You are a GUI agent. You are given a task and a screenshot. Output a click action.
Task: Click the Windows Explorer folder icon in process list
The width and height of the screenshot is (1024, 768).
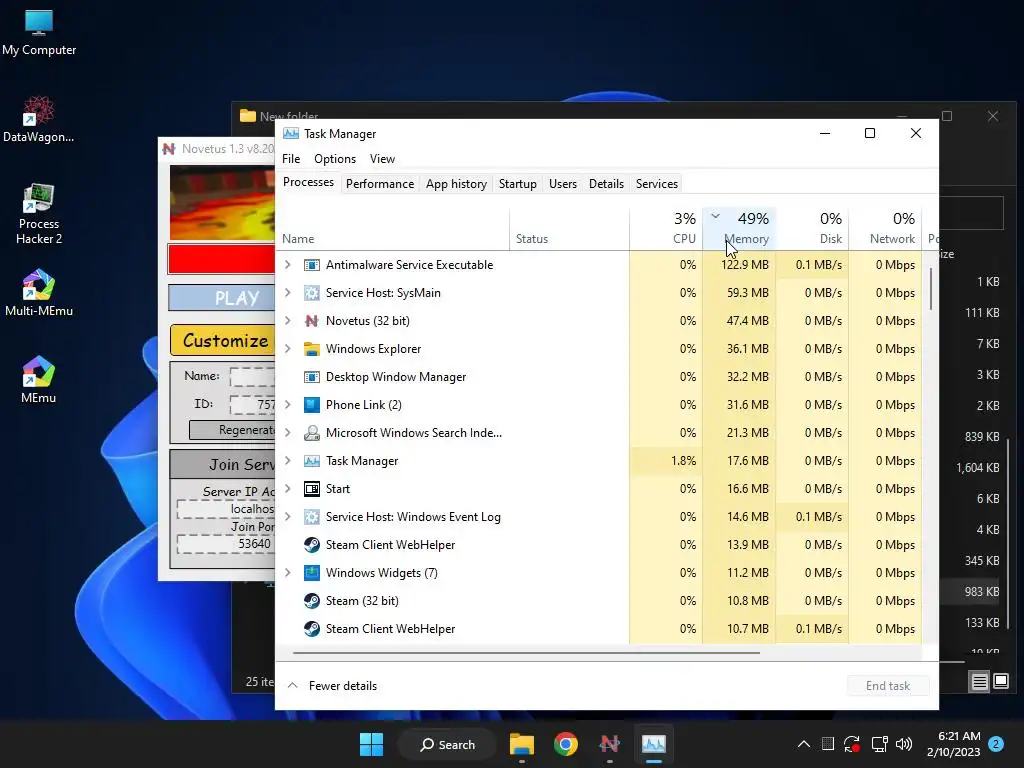pos(312,349)
